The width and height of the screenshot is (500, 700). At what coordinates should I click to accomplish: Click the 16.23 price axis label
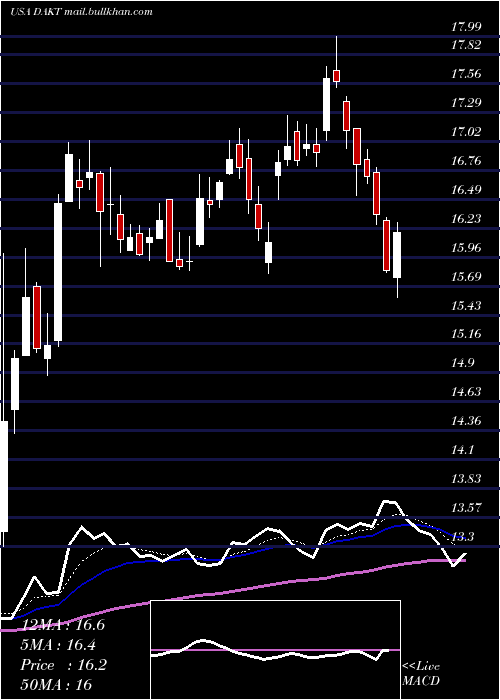click(466, 219)
